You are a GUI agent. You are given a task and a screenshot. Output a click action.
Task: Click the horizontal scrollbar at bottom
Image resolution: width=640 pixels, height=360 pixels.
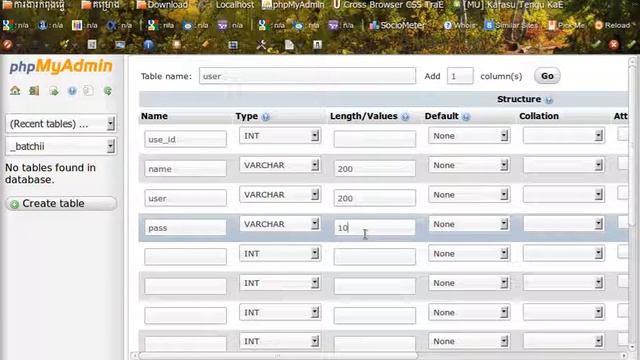(278, 356)
